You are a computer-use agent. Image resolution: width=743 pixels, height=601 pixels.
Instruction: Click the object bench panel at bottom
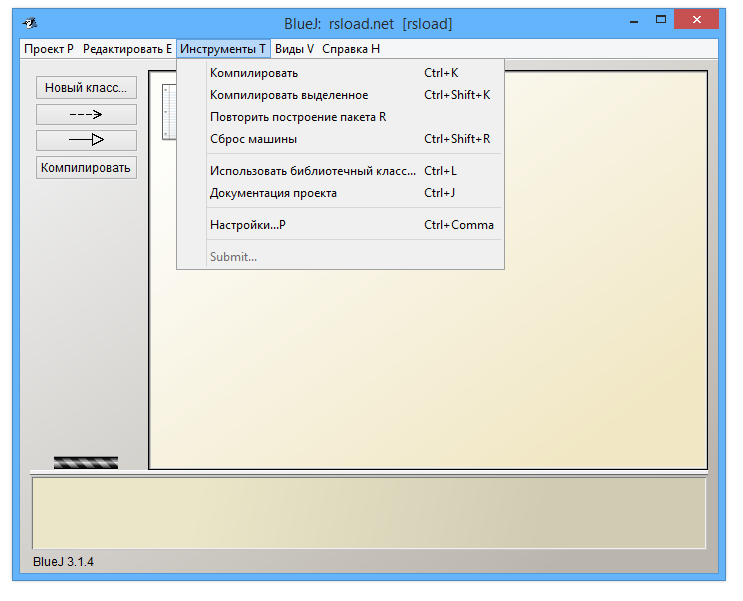click(369, 513)
